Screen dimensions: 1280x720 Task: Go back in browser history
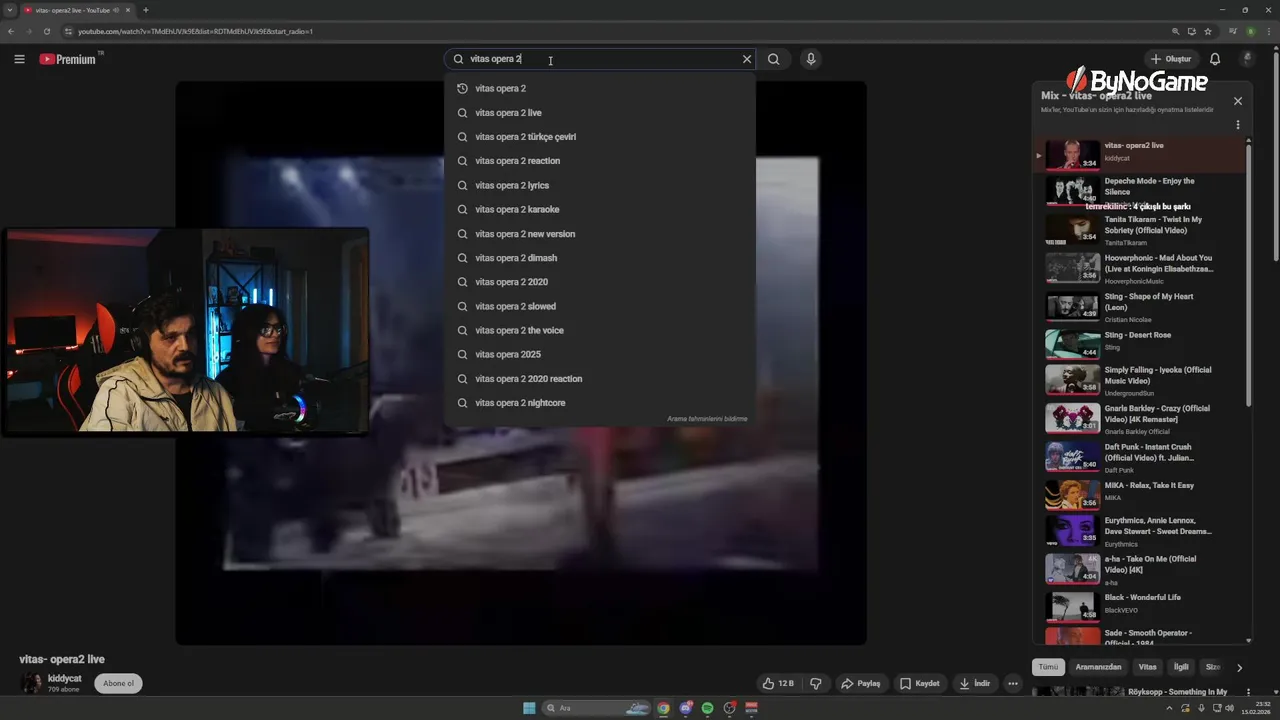11,31
